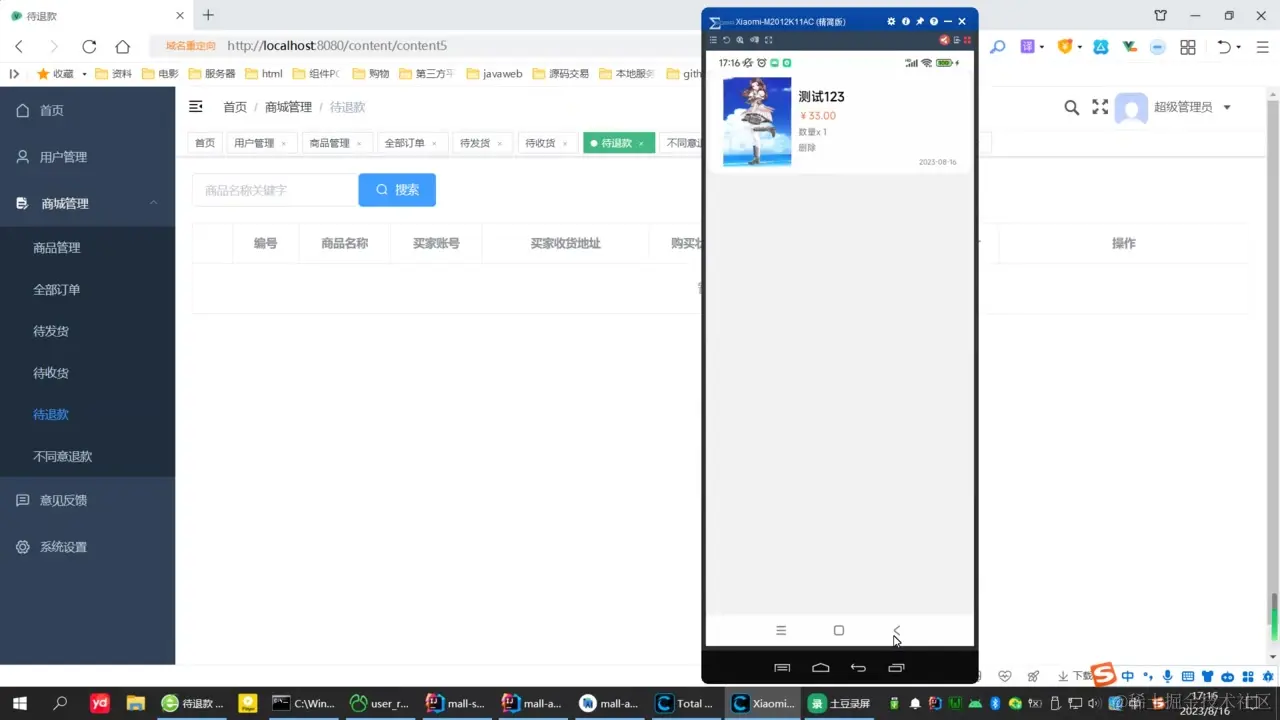
Task: Click the info icon in Xiaomi mirror titlebar
Action: tap(906, 21)
